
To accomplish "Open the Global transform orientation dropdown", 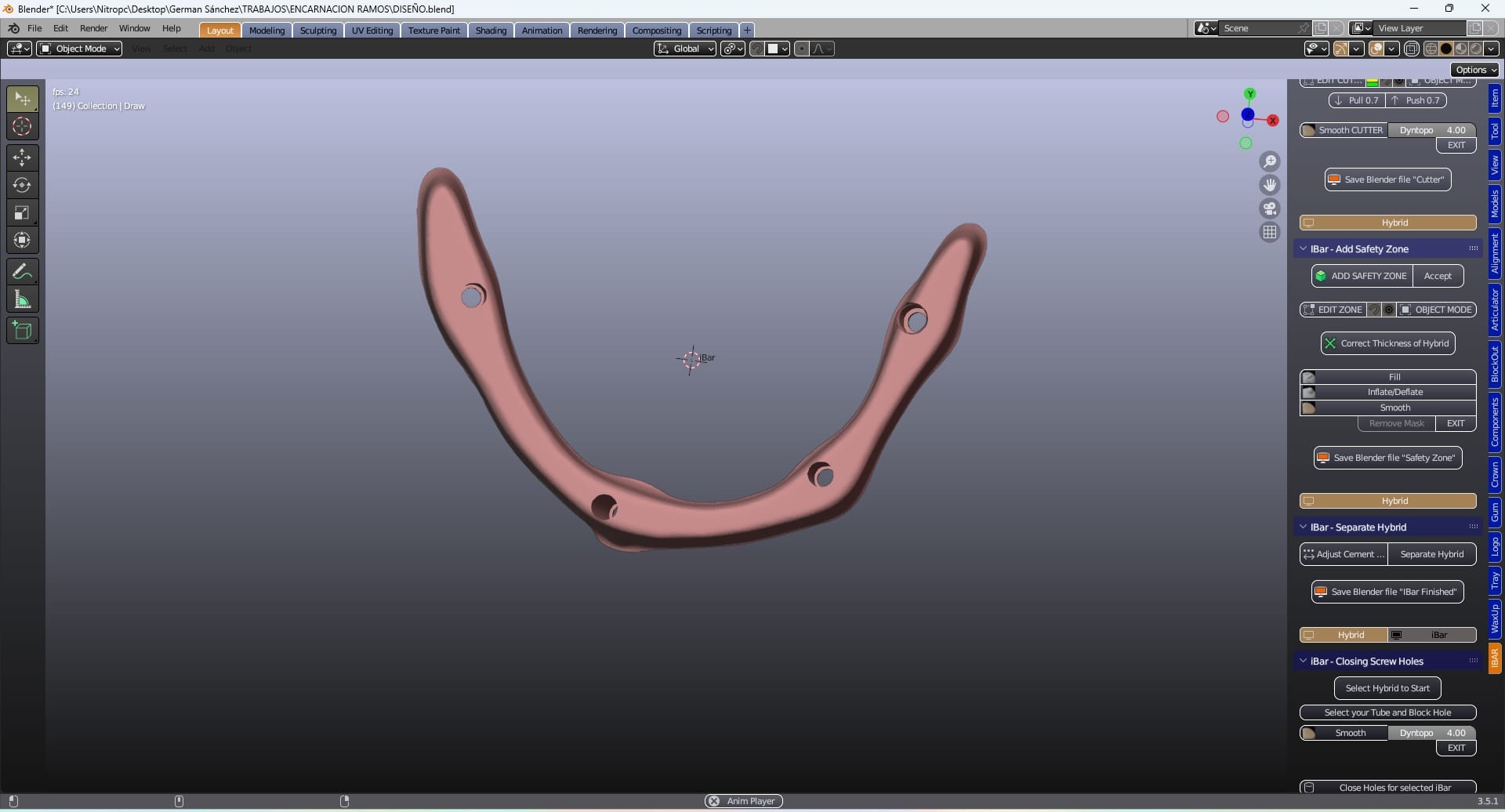I will coord(685,49).
